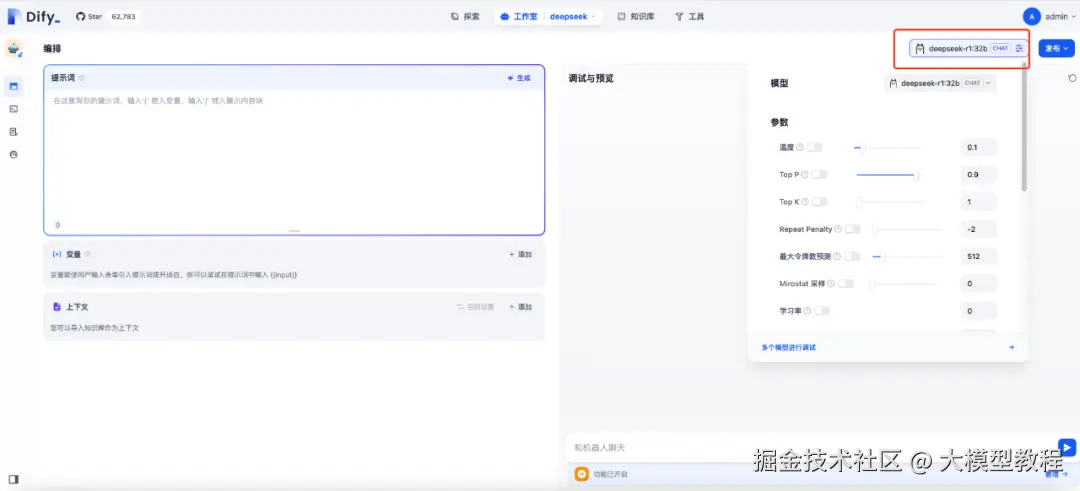Screen dimensions: 1080x491
Task: Click the refresh/restart conversation icon
Action: pos(1070,78)
